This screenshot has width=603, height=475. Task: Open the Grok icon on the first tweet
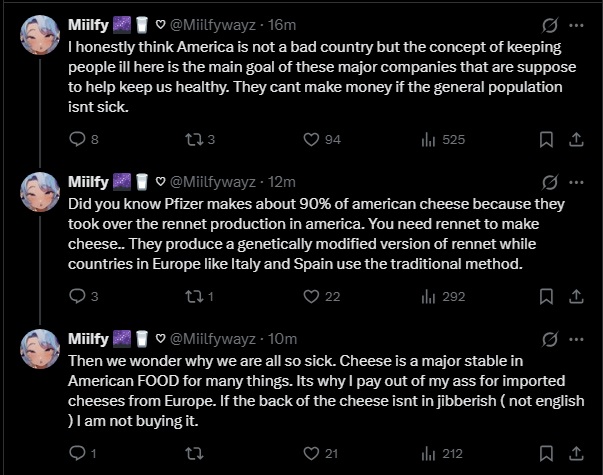[548, 25]
